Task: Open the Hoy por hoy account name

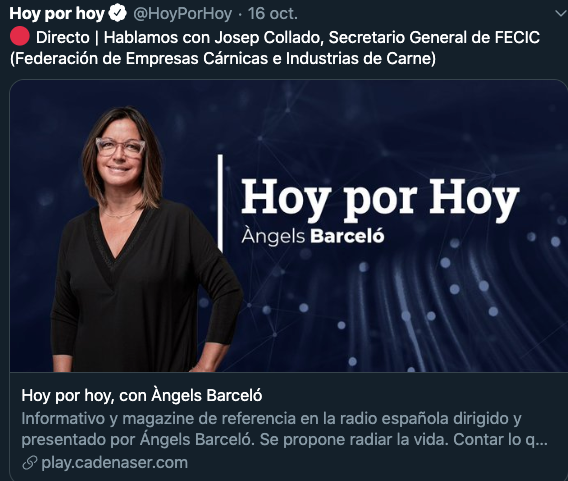Action: (57, 14)
